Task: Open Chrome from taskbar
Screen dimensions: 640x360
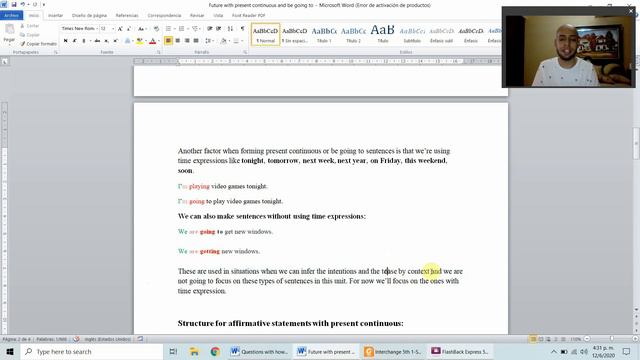Action: (215, 351)
